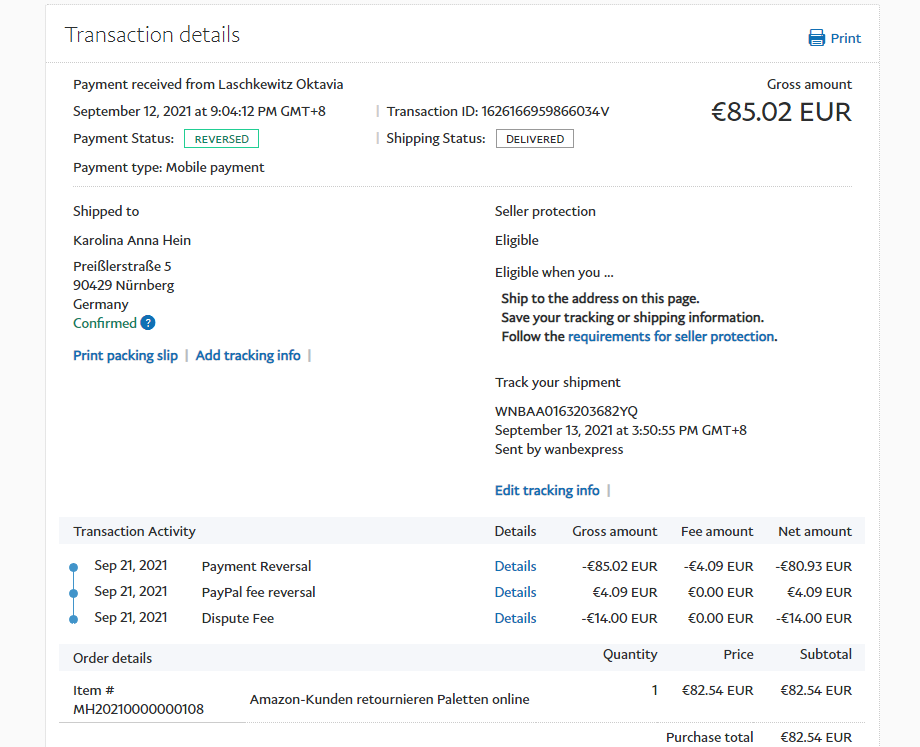The width and height of the screenshot is (920, 747).
Task: Click the tracking number WNBAA0163203682YQ
Action: [566, 411]
